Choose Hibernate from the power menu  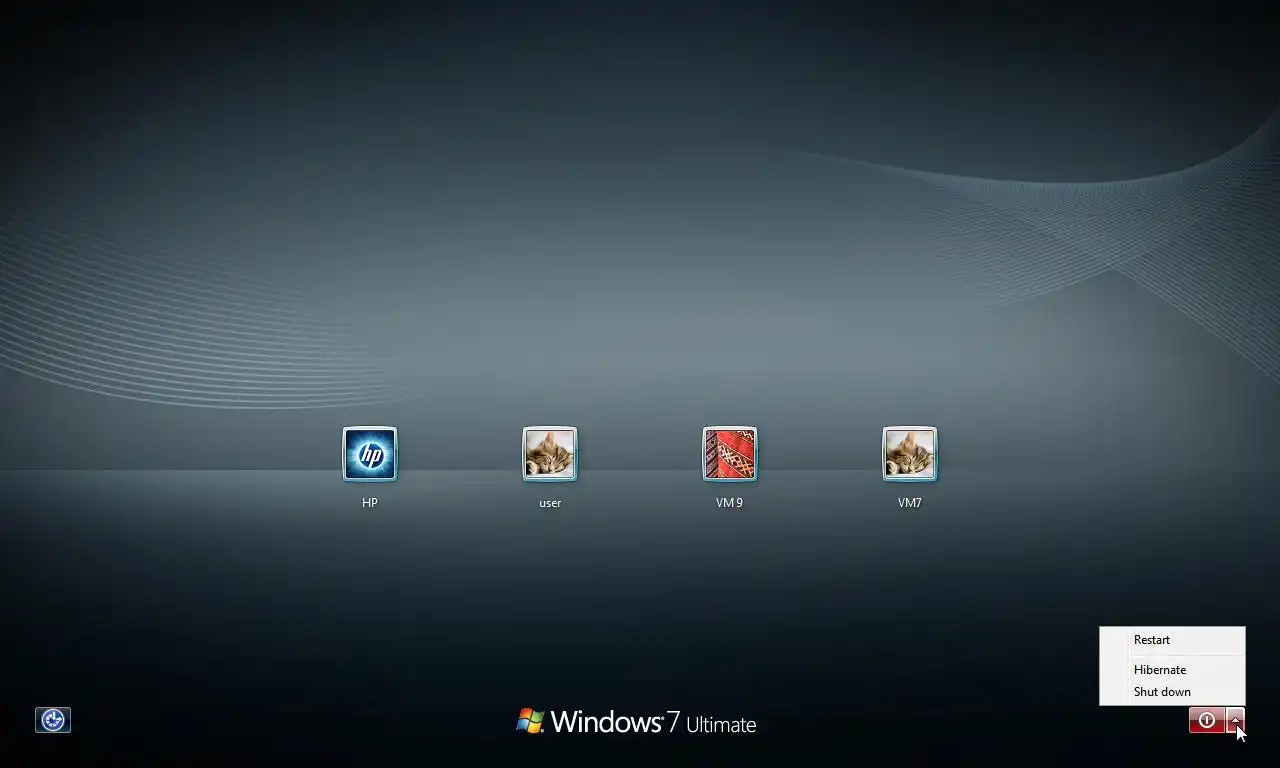(1172, 670)
